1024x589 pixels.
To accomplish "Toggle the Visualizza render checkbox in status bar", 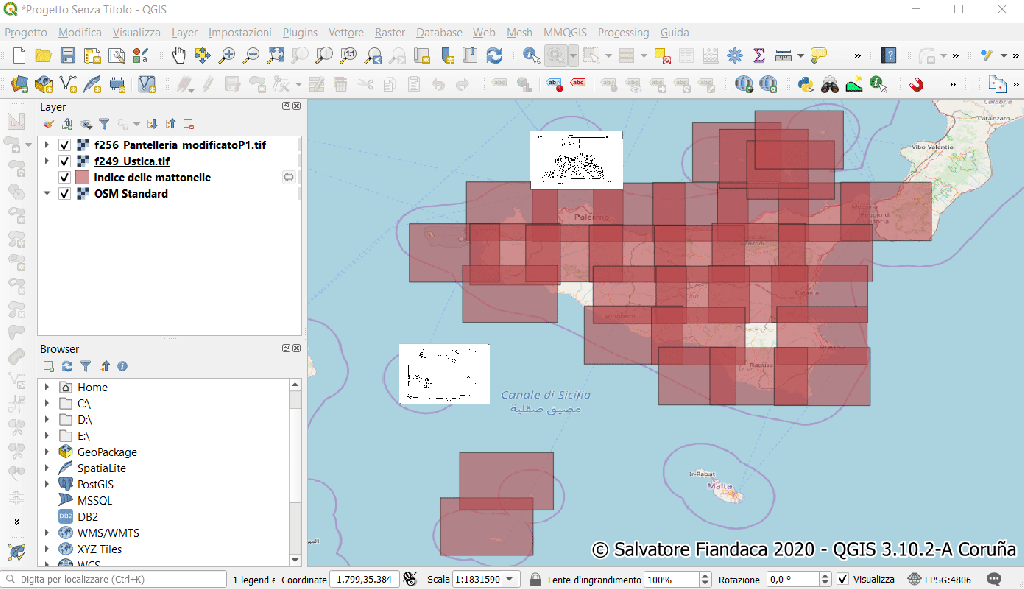I will [x=843, y=580].
